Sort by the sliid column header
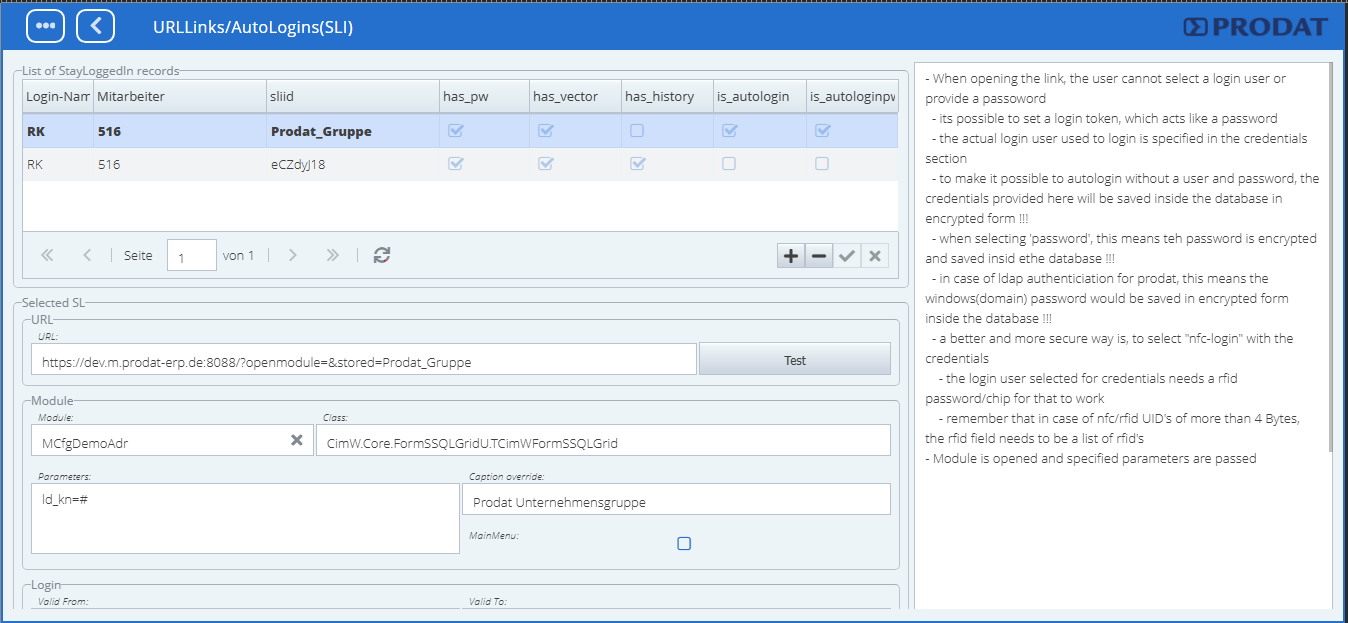Image resolution: width=1348 pixels, height=623 pixels. point(350,97)
